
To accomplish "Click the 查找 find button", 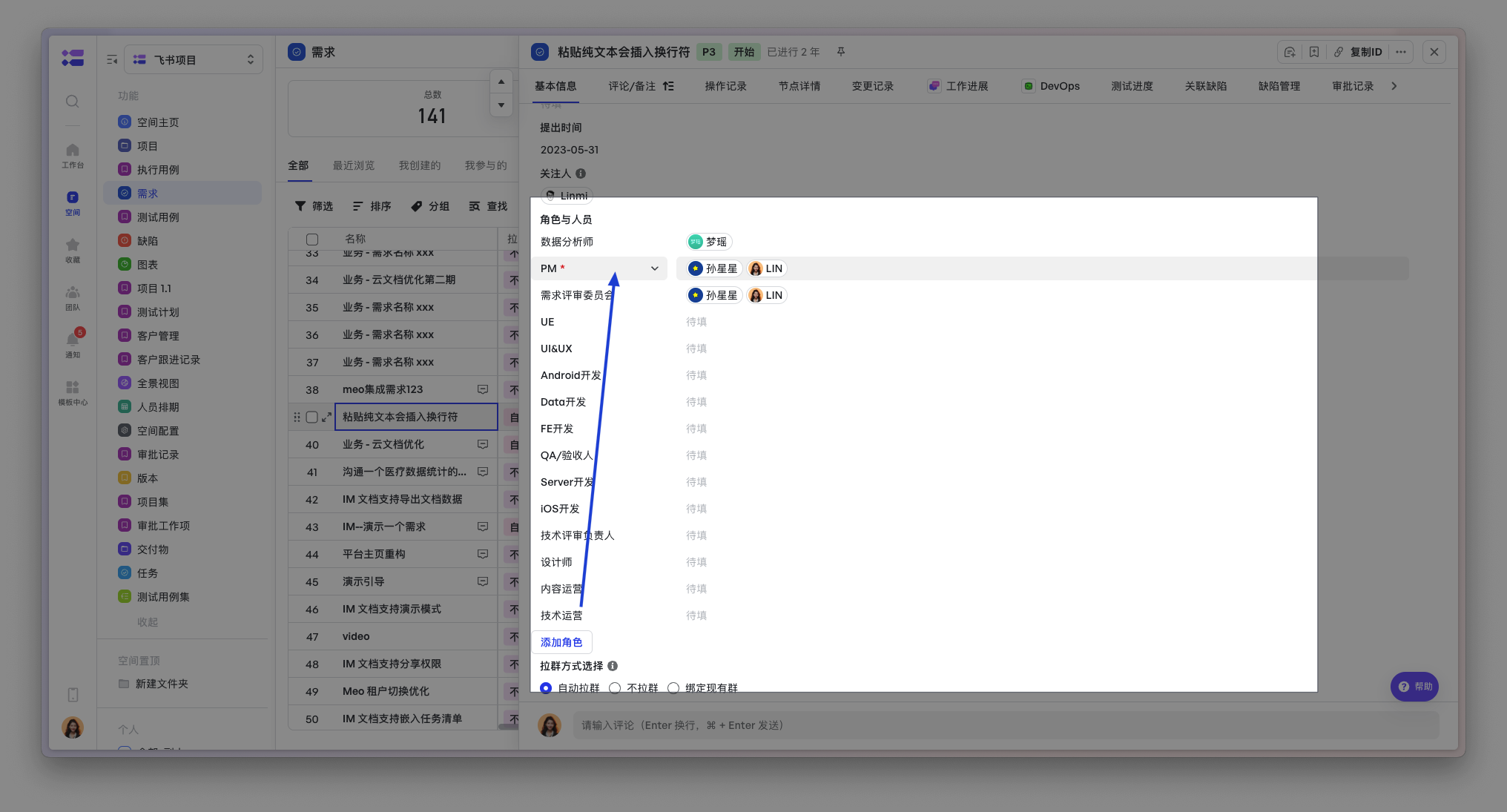I will tap(488, 206).
